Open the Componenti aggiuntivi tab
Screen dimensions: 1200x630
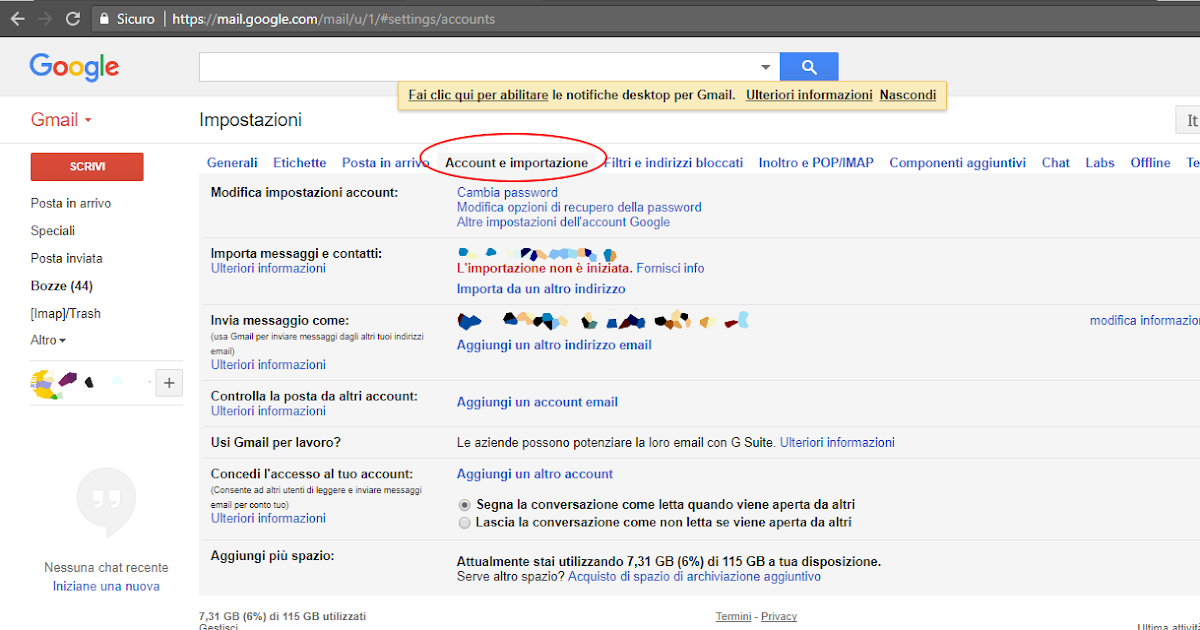coord(957,163)
